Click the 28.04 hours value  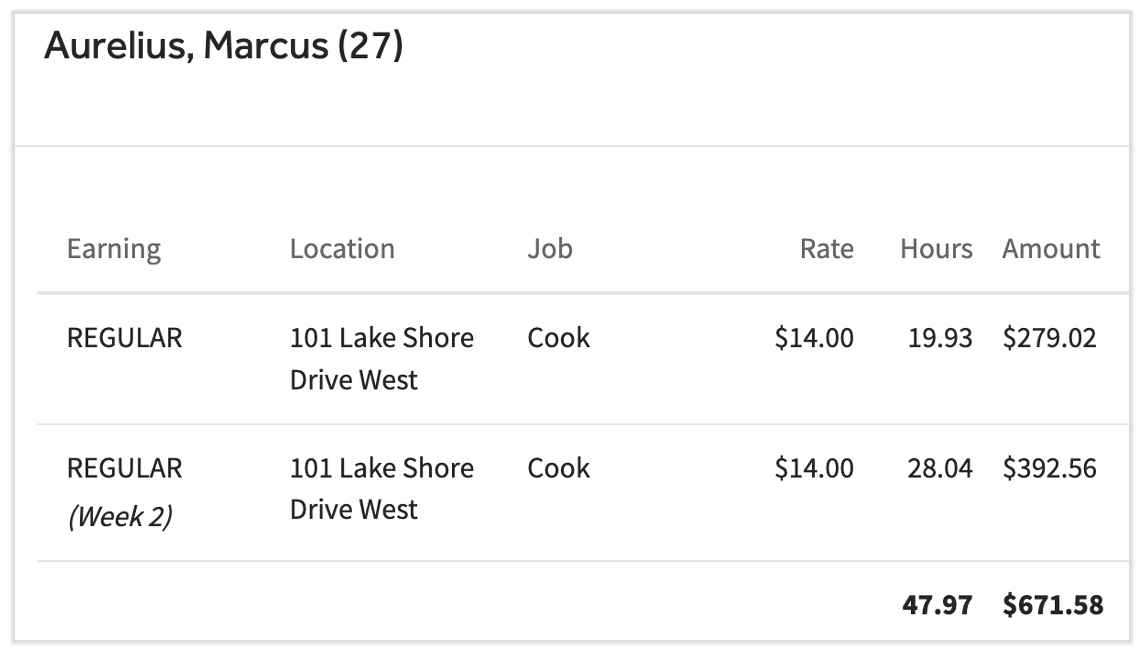pos(940,469)
